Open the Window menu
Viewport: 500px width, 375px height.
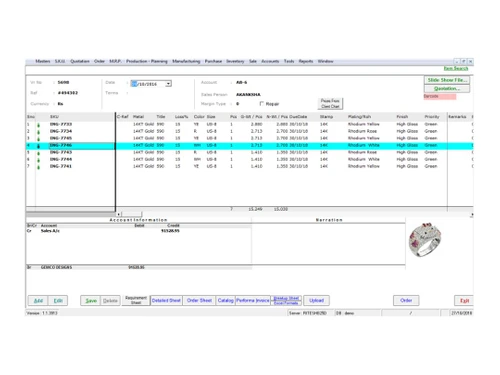[x=326, y=61]
